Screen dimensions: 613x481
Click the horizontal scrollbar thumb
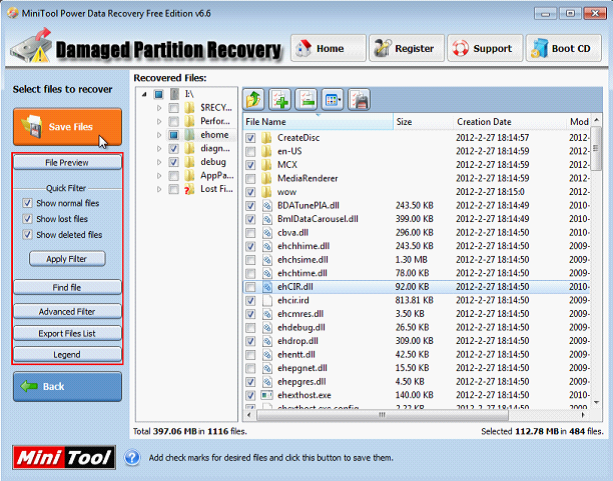(x=382, y=415)
